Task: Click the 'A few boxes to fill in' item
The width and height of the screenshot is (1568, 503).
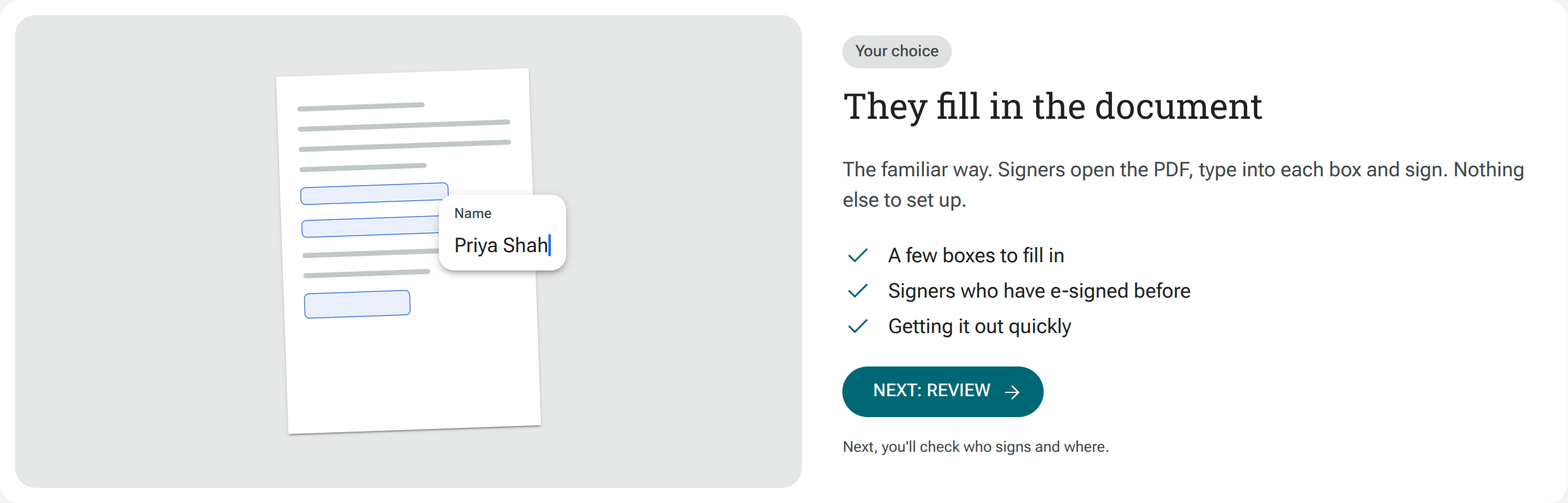Action: coord(976,255)
